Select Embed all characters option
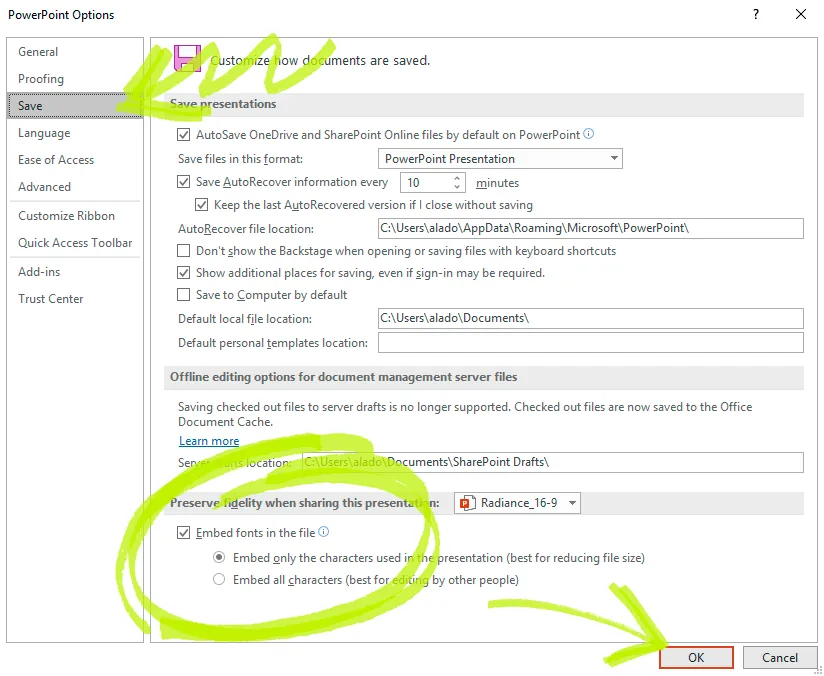 [x=219, y=579]
